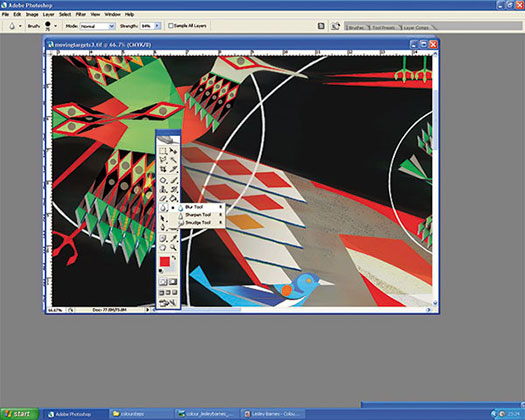Select the Notes tool
Viewport: 525px width, 420px height.
[x=163, y=238]
